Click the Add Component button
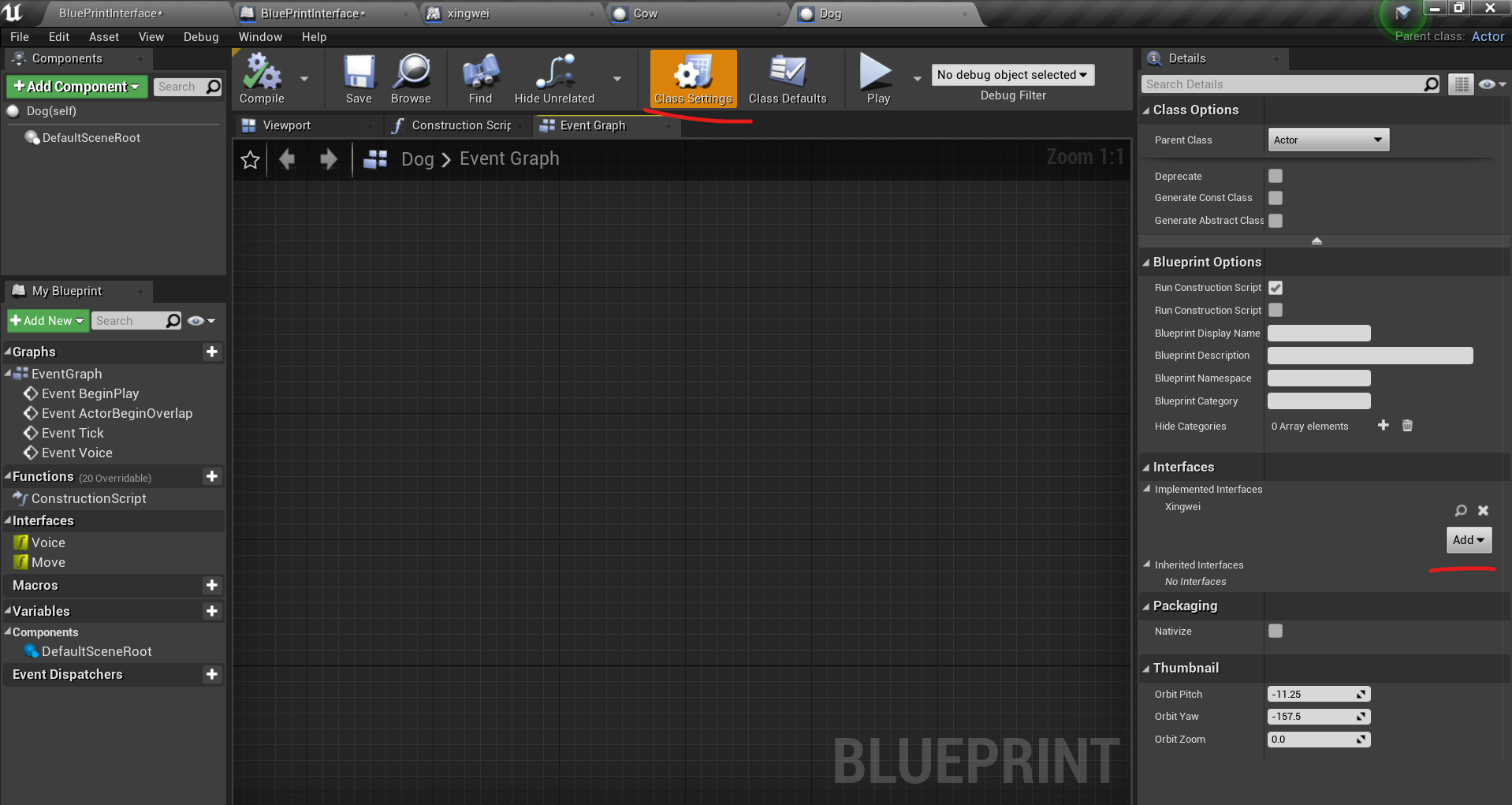 76,86
